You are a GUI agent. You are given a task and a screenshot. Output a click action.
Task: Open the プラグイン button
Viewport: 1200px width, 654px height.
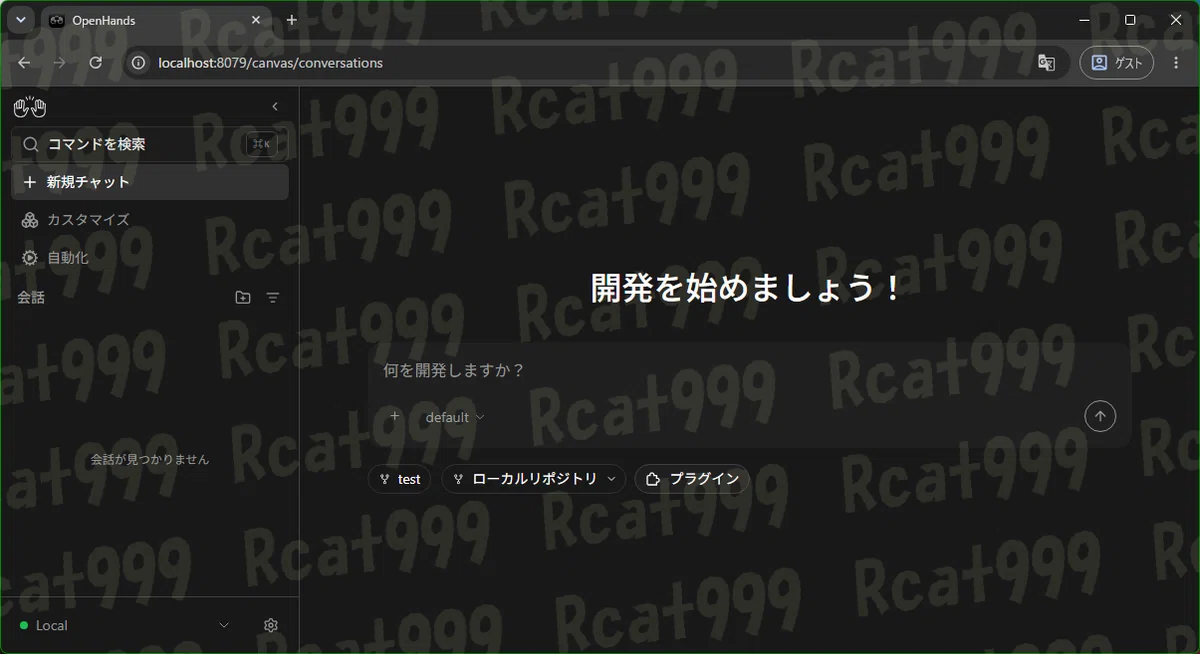coord(692,479)
